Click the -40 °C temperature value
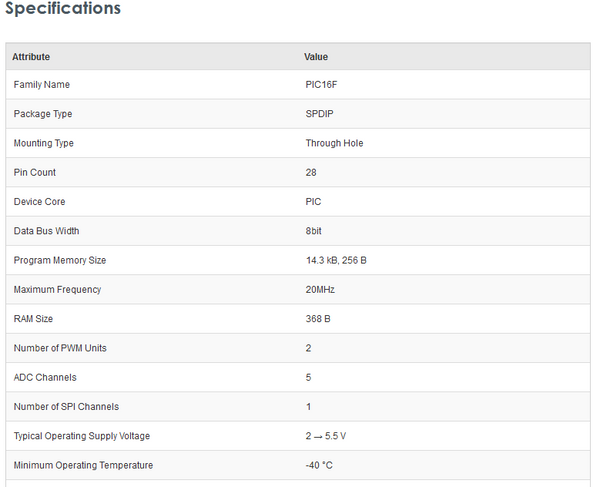The image size is (600, 487). tap(319, 465)
